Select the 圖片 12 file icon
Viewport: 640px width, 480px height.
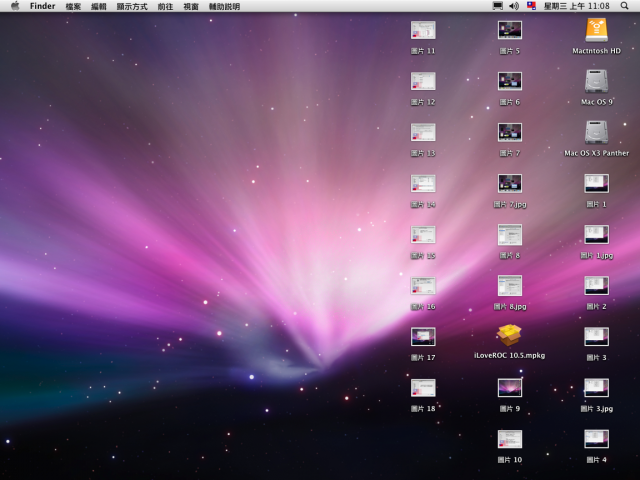point(423,81)
